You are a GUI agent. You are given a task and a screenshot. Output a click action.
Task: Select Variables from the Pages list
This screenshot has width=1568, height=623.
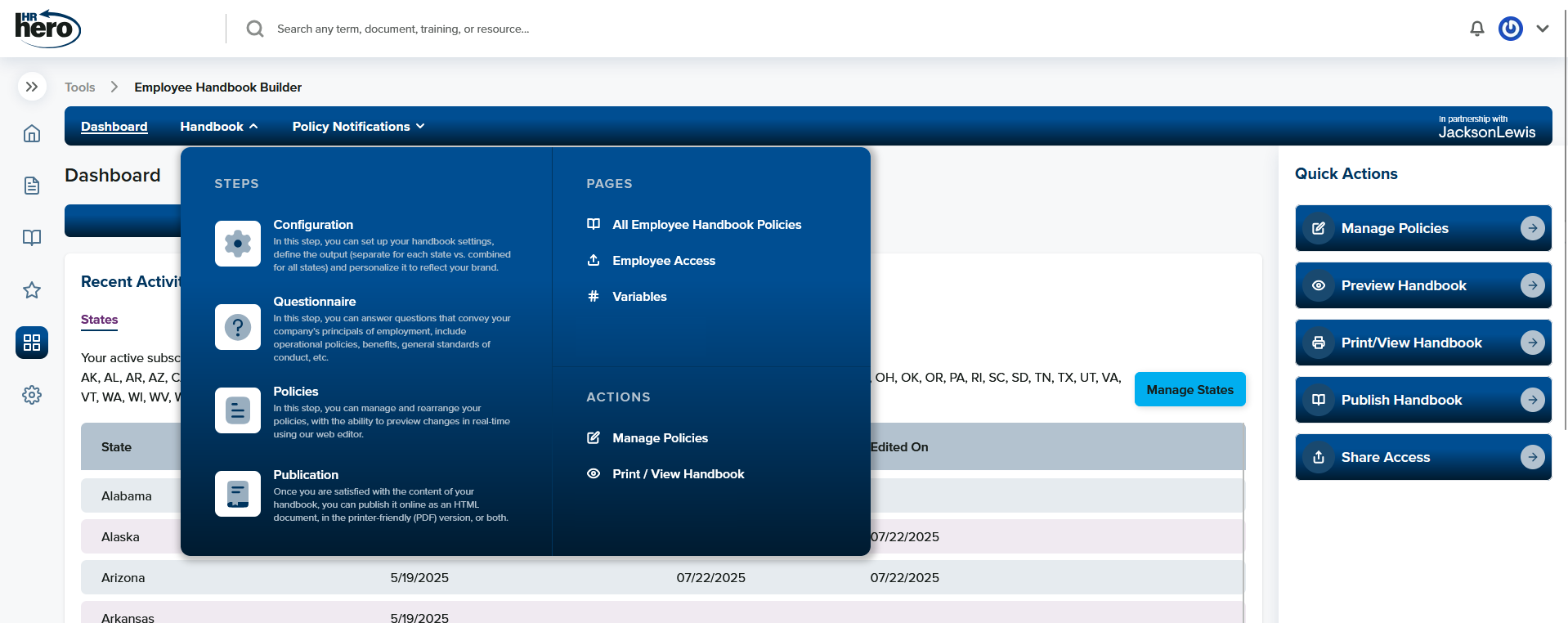pos(639,297)
